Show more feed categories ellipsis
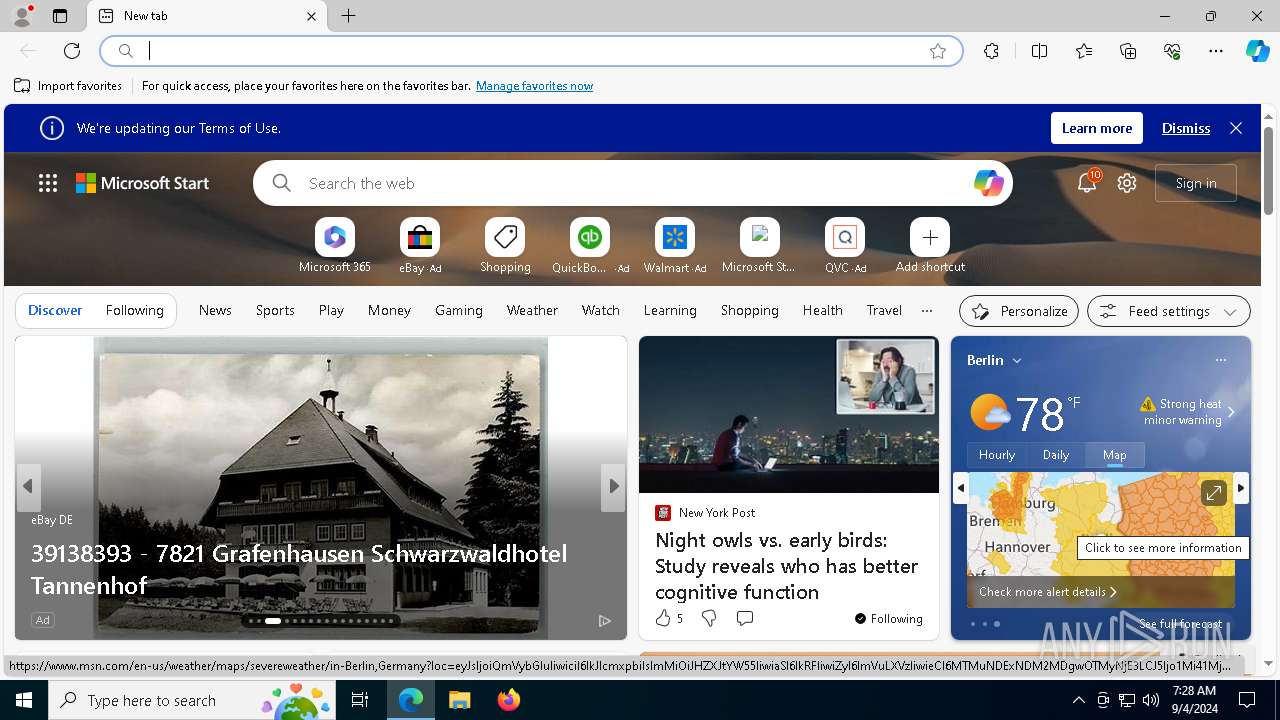 pos(927,311)
